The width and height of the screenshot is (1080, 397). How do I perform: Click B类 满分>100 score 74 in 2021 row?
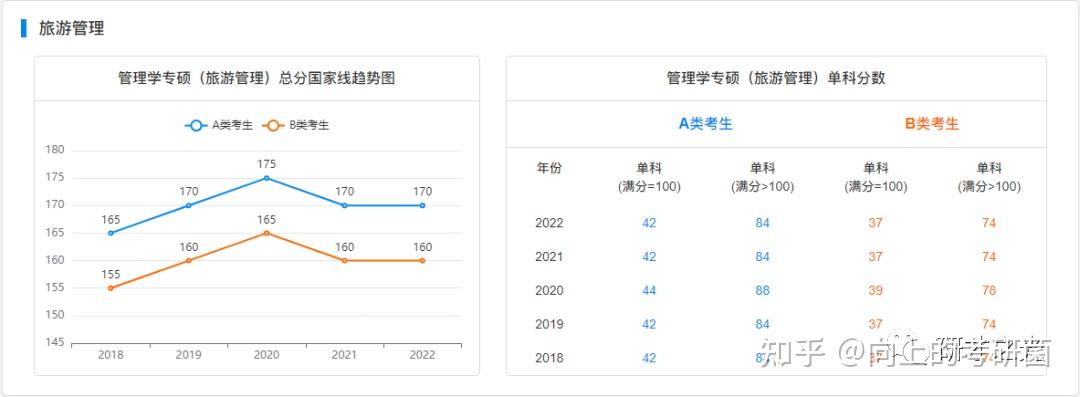(x=989, y=257)
